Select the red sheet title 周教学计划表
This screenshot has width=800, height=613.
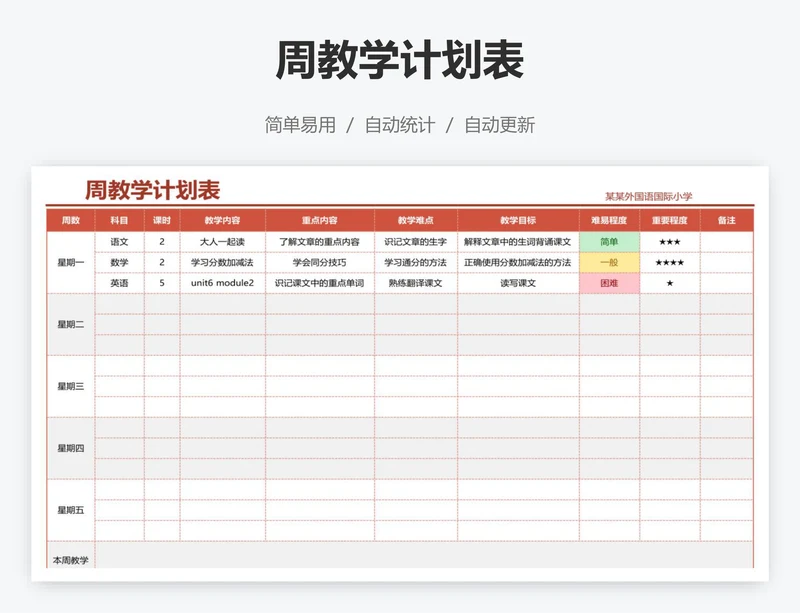point(153,190)
